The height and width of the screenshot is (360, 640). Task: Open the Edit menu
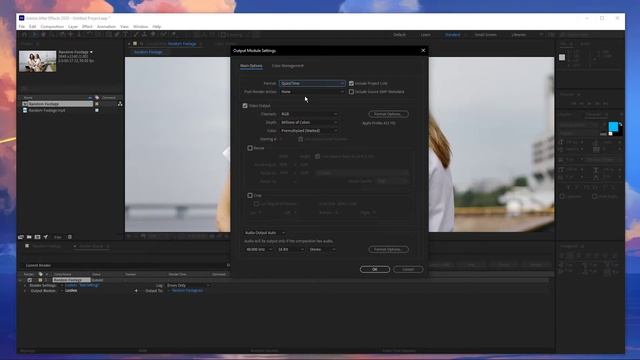33,27
